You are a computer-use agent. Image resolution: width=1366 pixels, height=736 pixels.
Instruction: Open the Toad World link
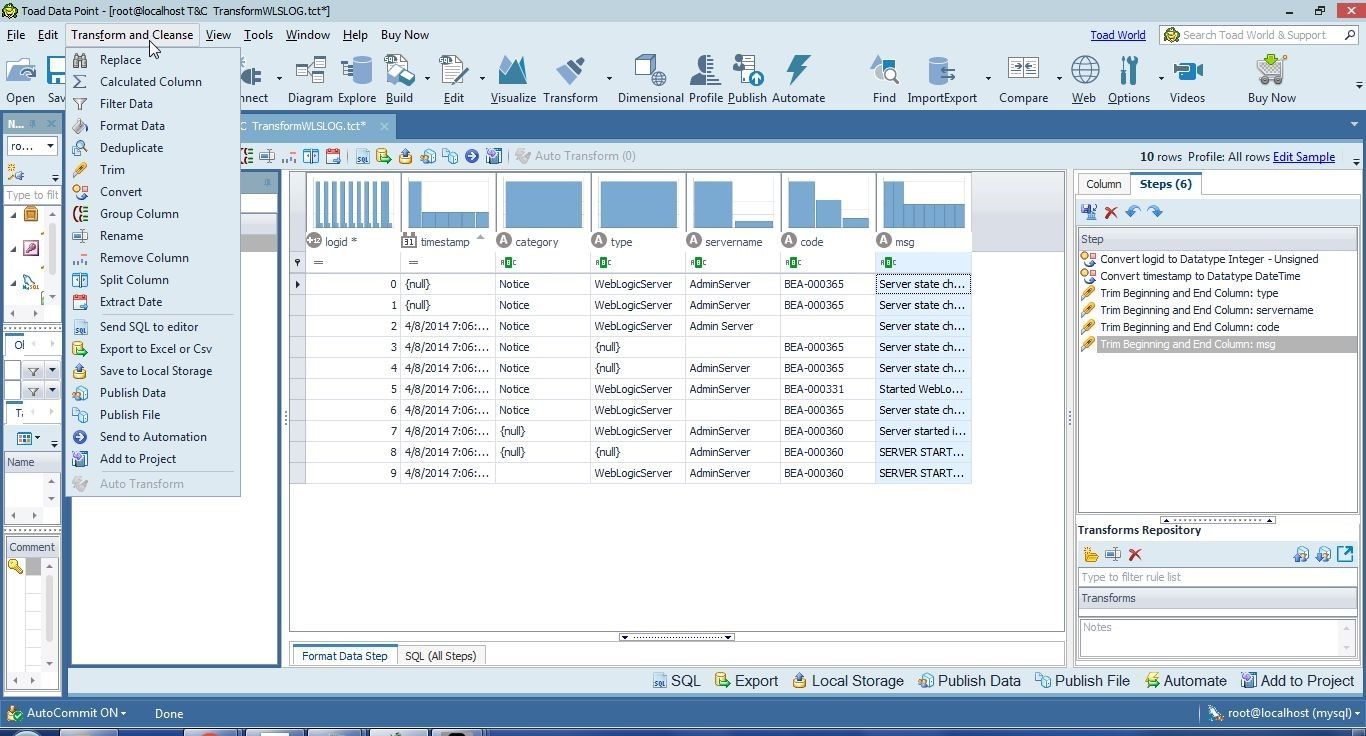[x=1118, y=35]
